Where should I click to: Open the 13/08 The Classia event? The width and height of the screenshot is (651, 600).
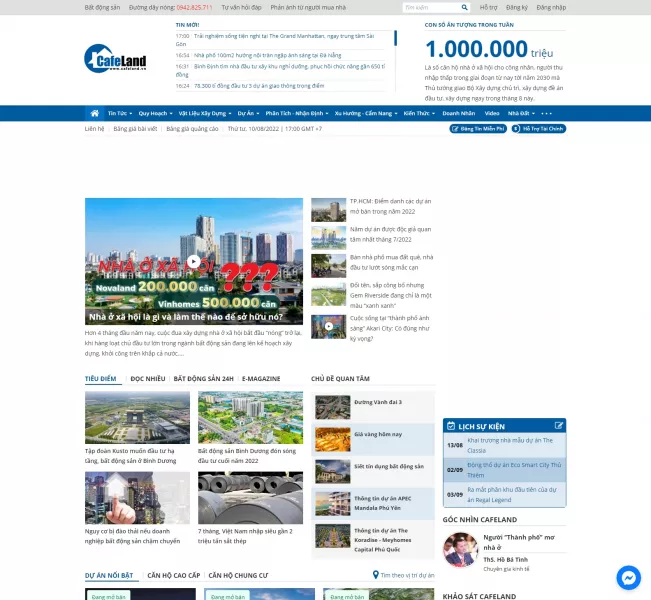[504, 445]
